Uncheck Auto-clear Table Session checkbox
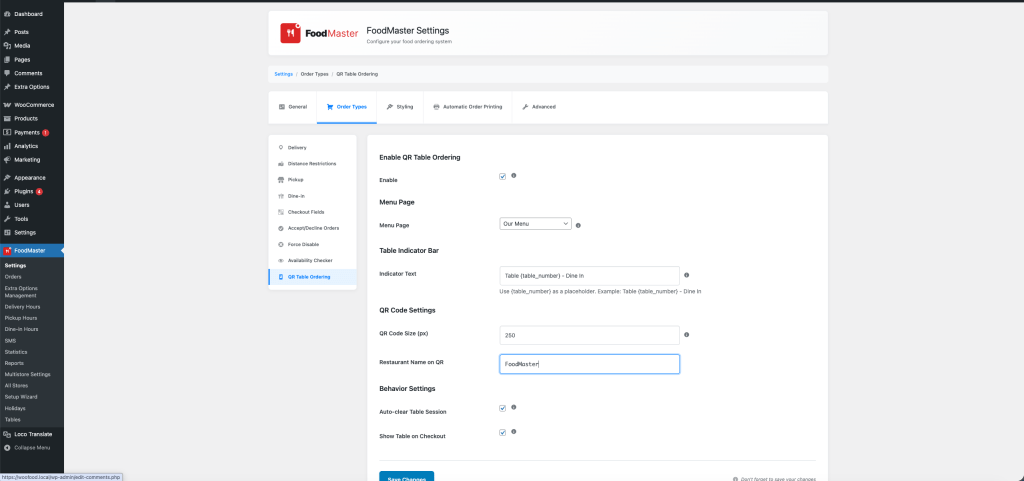 pos(502,408)
